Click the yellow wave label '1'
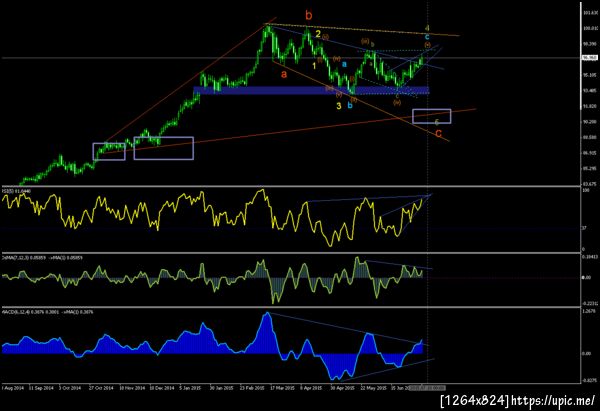This screenshot has height=411, width=600. (x=314, y=66)
